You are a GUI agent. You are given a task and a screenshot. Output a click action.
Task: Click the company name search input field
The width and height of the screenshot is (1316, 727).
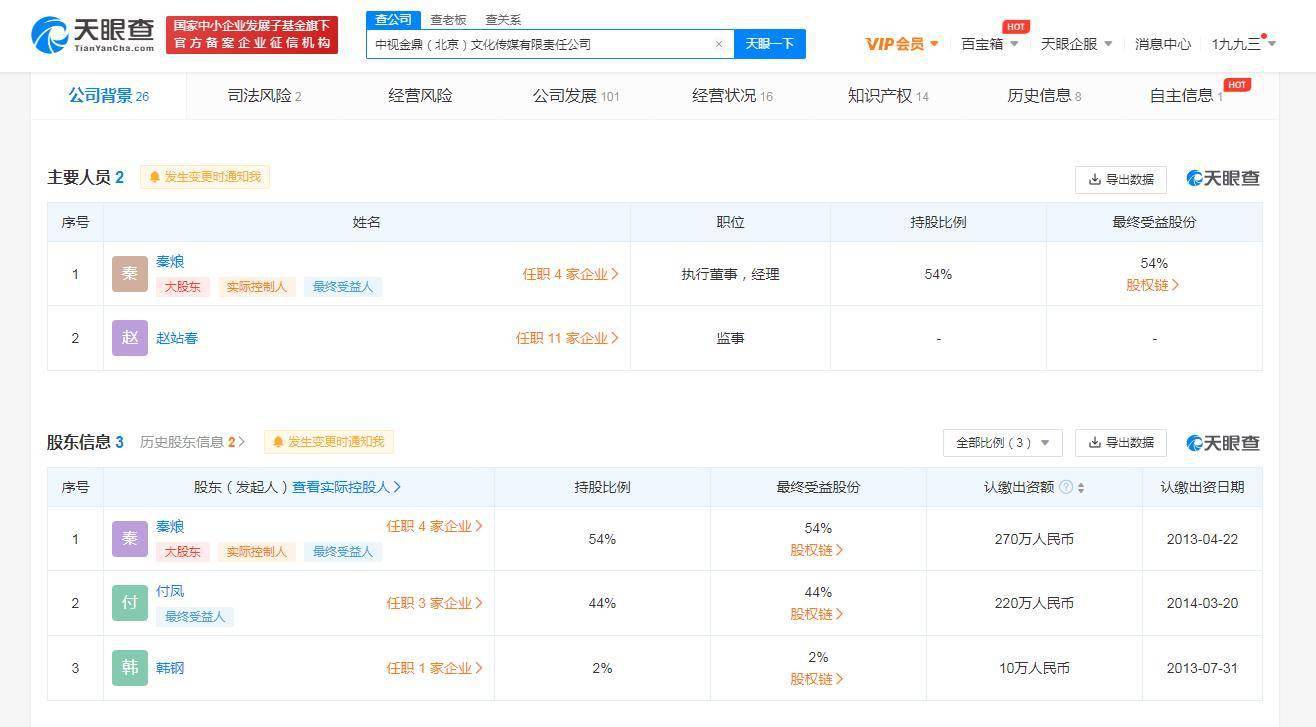coord(540,44)
